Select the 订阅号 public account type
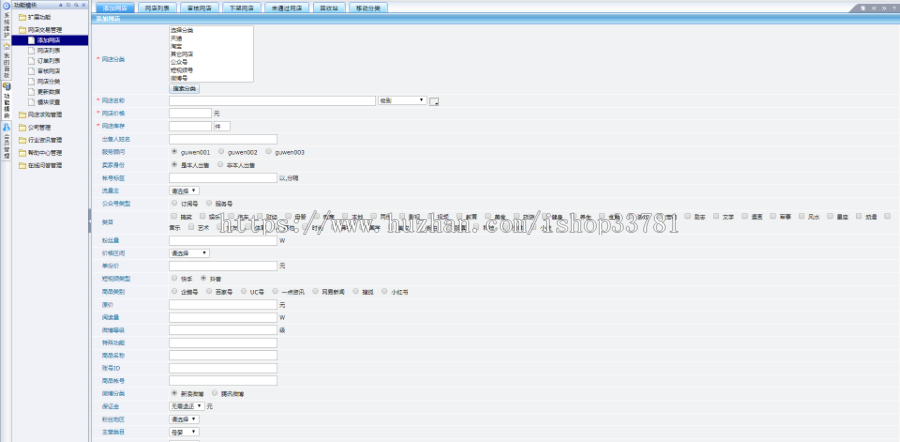The image size is (900, 442). point(174,203)
